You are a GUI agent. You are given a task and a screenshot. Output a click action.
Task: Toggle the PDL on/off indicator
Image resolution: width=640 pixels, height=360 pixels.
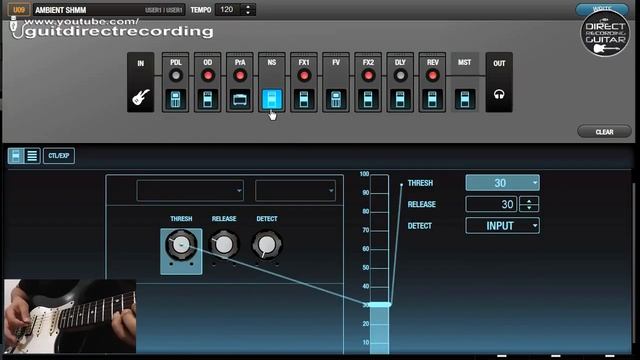176,76
